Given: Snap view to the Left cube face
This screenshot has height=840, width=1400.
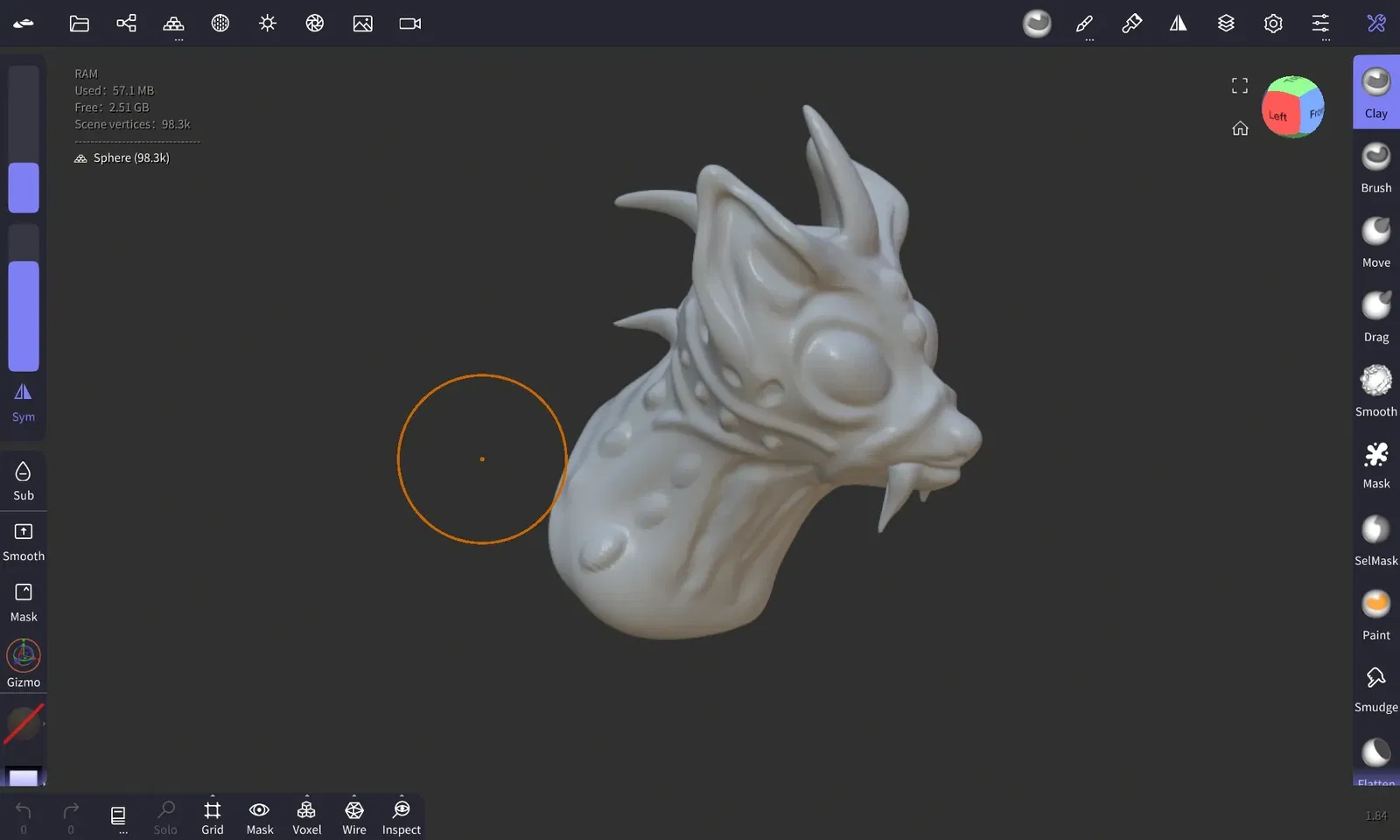Looking at the screenshot, I should (1279, 114).
